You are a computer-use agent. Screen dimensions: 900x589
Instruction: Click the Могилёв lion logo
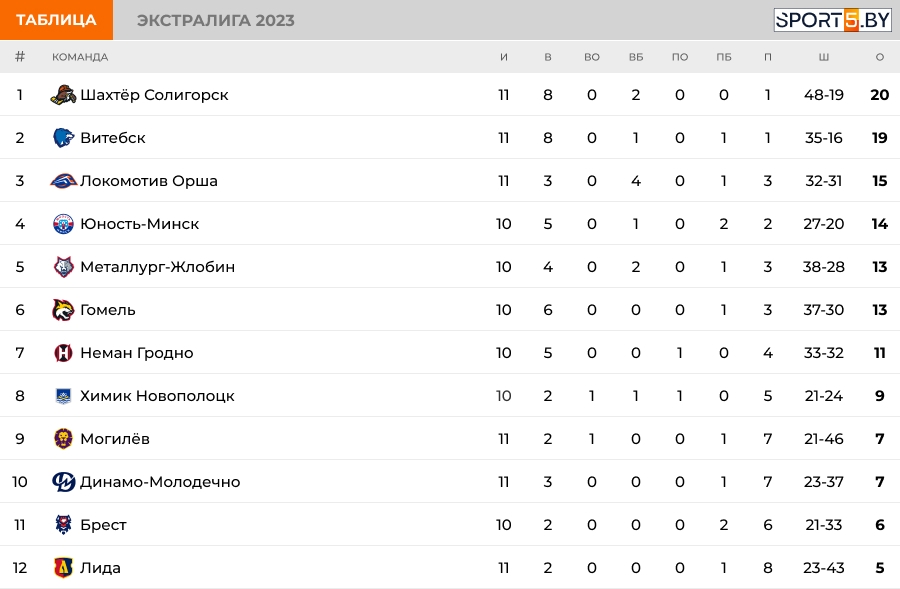click(63, 439)
